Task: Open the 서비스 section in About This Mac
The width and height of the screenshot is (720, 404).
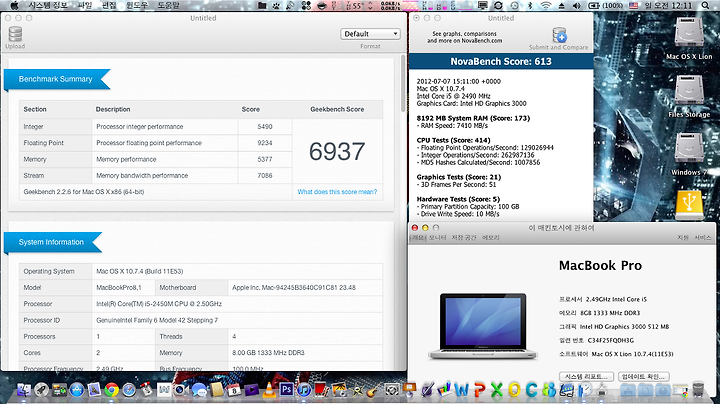Action: coord(703,238)
